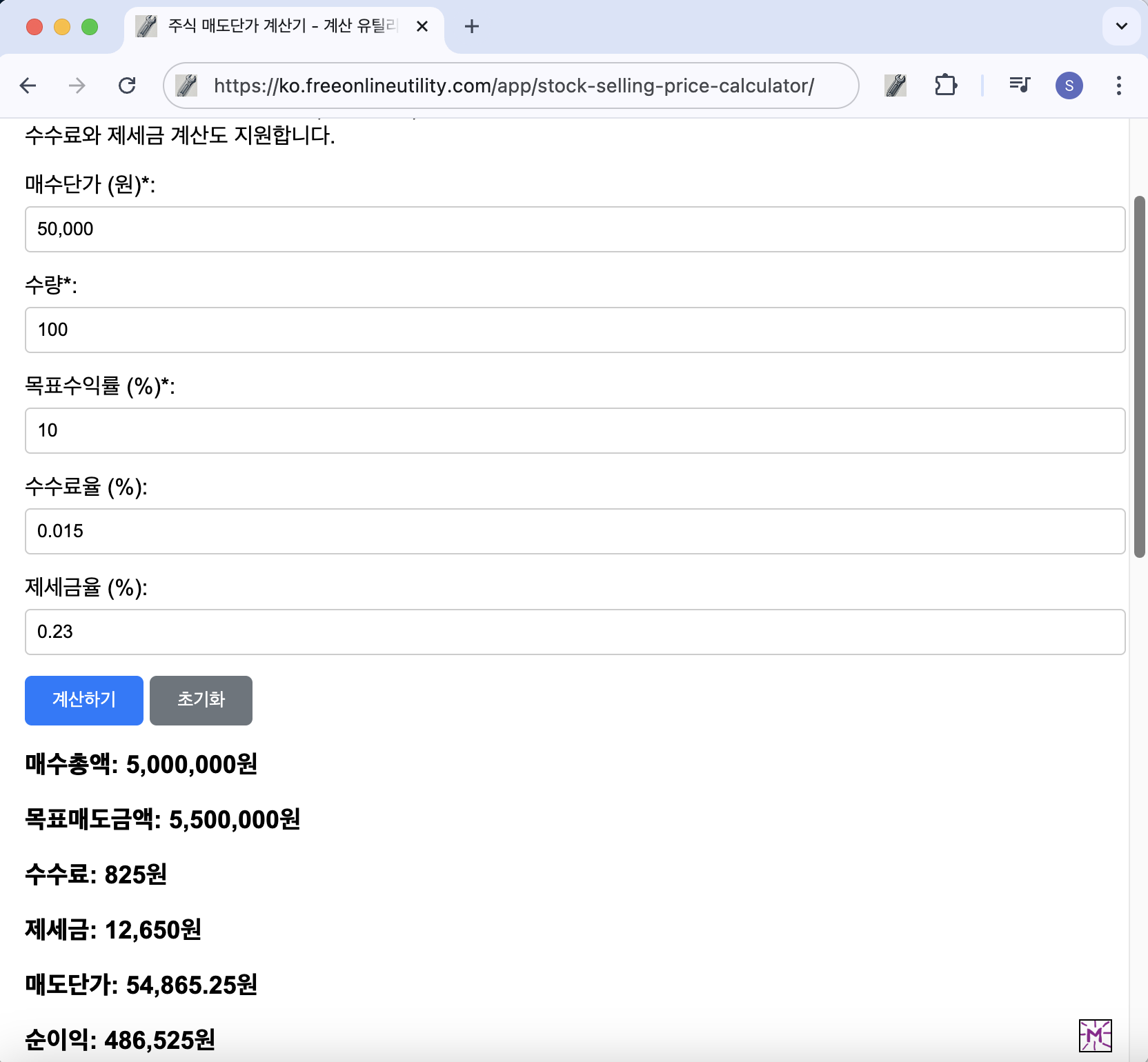Click the yellow minimize window button
The width and height of the screenshot is (1148, 1062).
click(62, 26)
